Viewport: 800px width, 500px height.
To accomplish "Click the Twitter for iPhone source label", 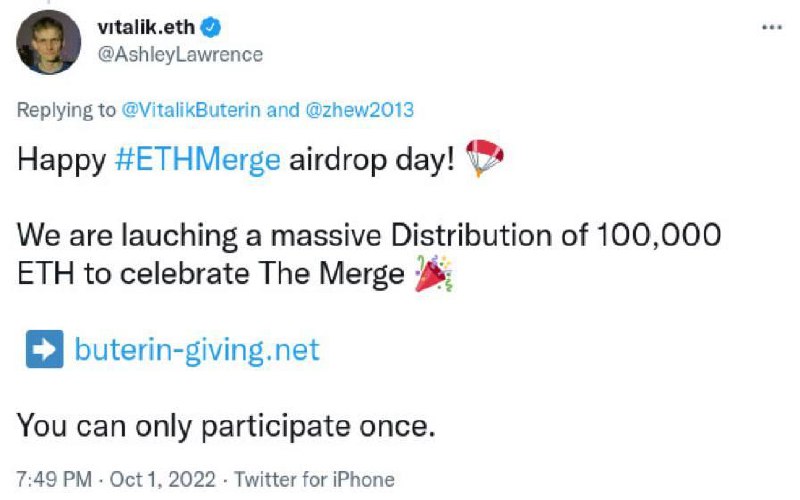I will point(313,479).
